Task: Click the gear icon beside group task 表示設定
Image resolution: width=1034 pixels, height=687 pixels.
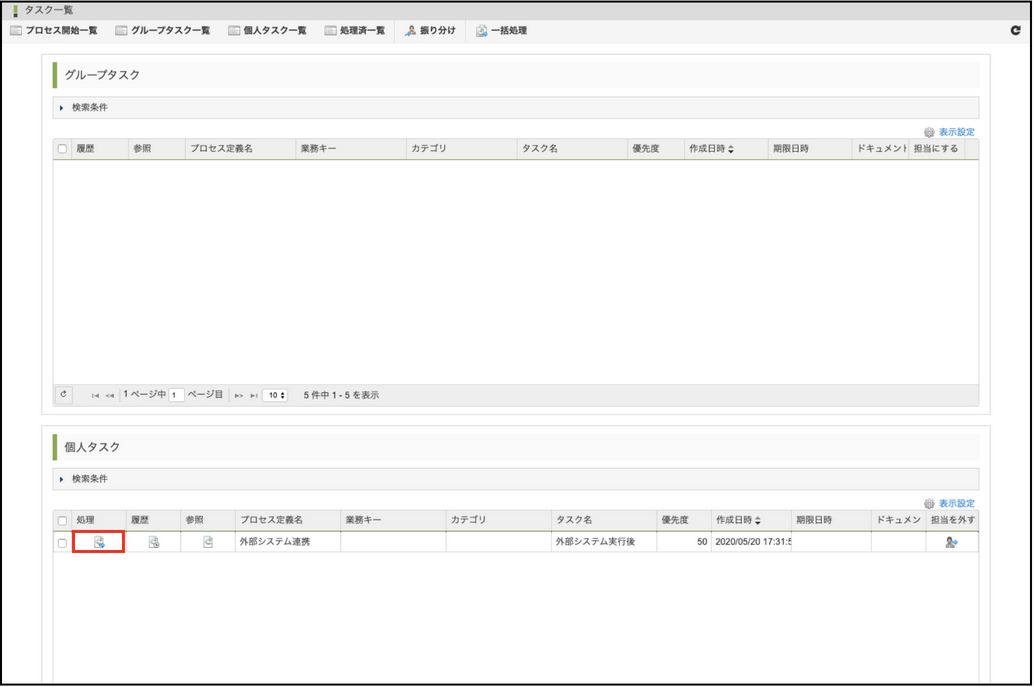Action: point(929,131)
